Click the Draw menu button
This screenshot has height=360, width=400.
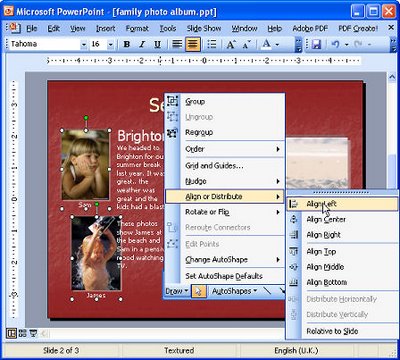tap(177, 291)
